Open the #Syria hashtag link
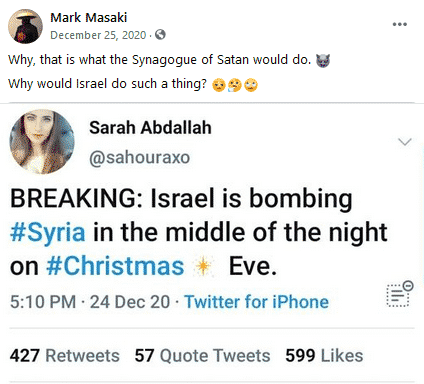The width and height of the screenshot is (424, 384). click(x=48, y=232)
